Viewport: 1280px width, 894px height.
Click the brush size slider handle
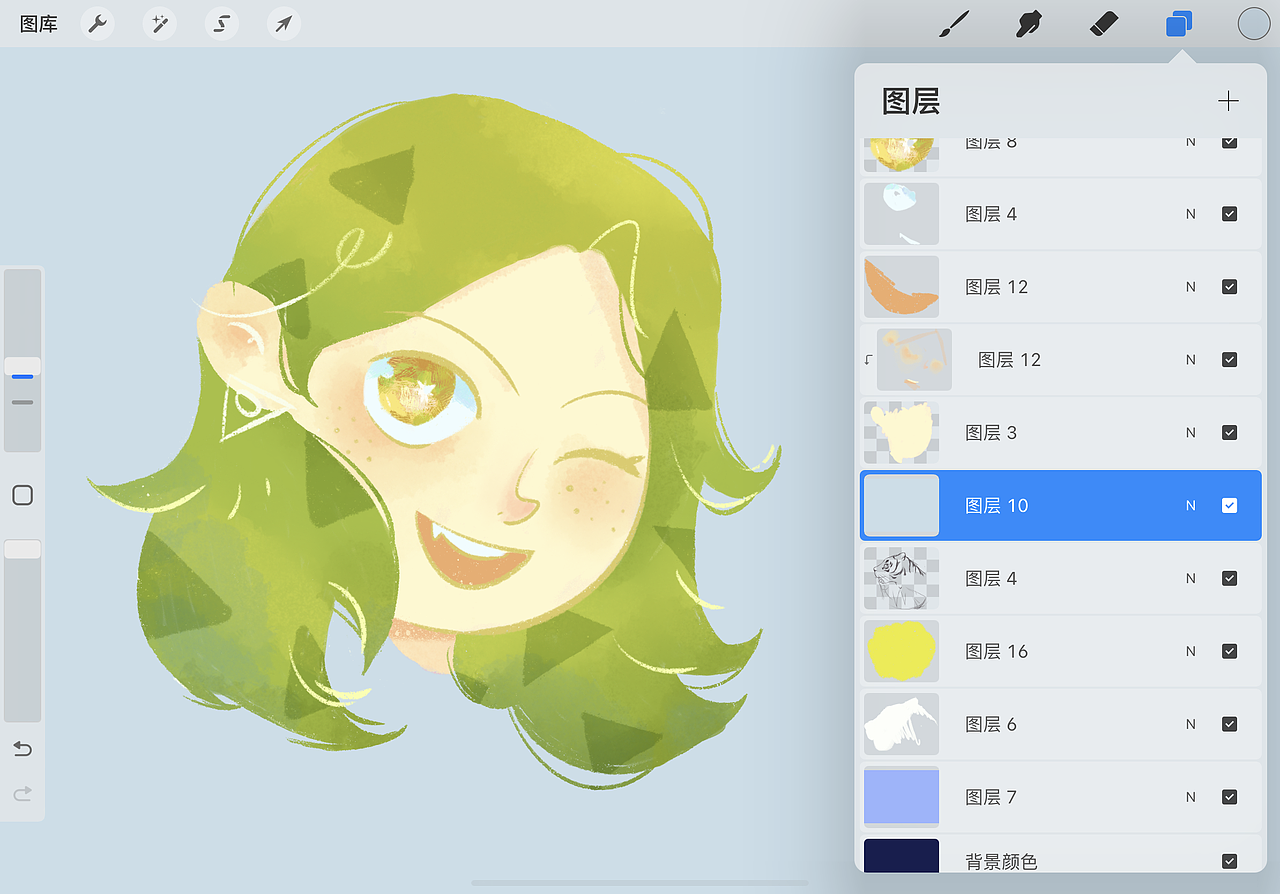pyautogui.click(x=22, y=367)
